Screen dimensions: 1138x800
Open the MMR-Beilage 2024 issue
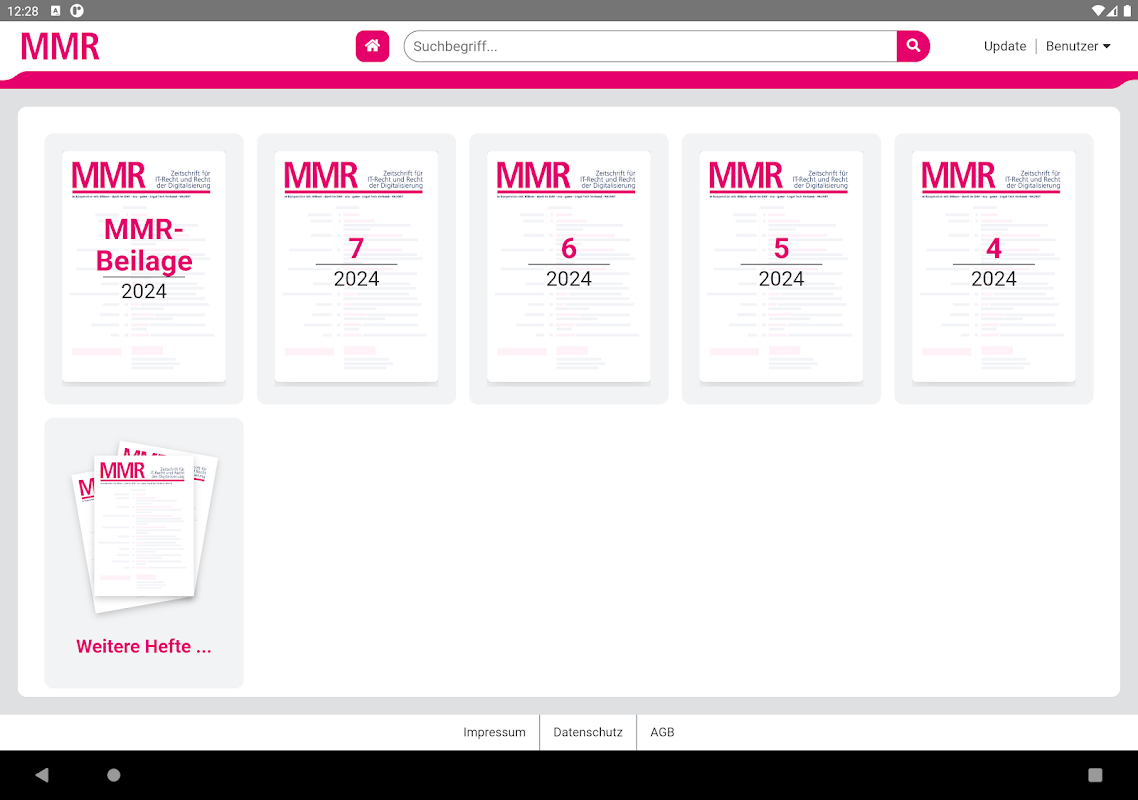[144, 269]
